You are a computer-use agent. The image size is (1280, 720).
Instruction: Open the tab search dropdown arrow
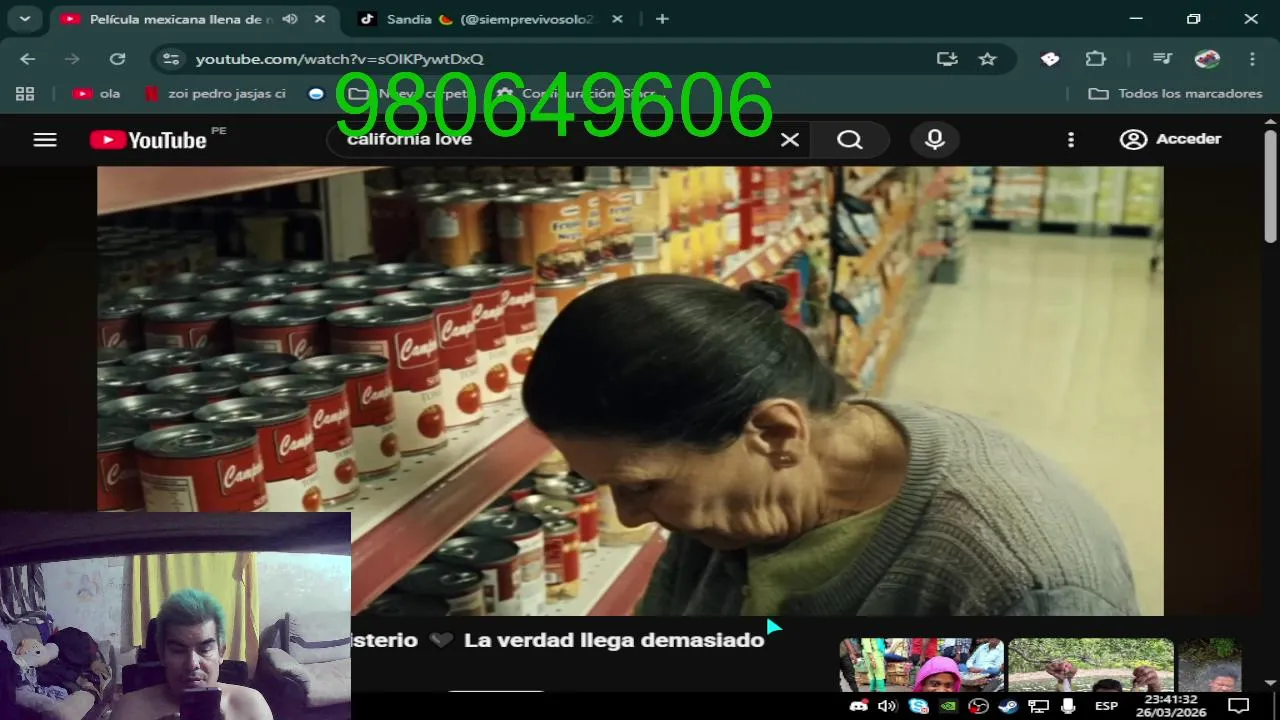click(x=24, y=19)
